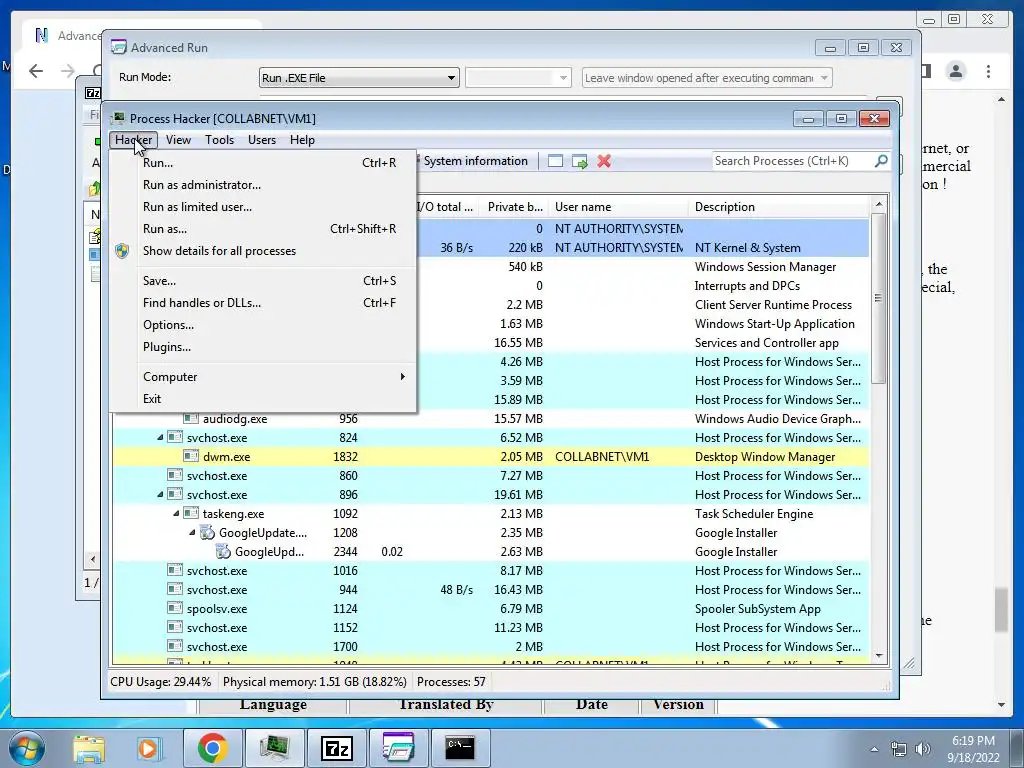Image resolution: width=1024 pixels, height=768 pixels.
Task: Select Run as limited user... entry
Action: pyautogui.click(x=263, y=207)
